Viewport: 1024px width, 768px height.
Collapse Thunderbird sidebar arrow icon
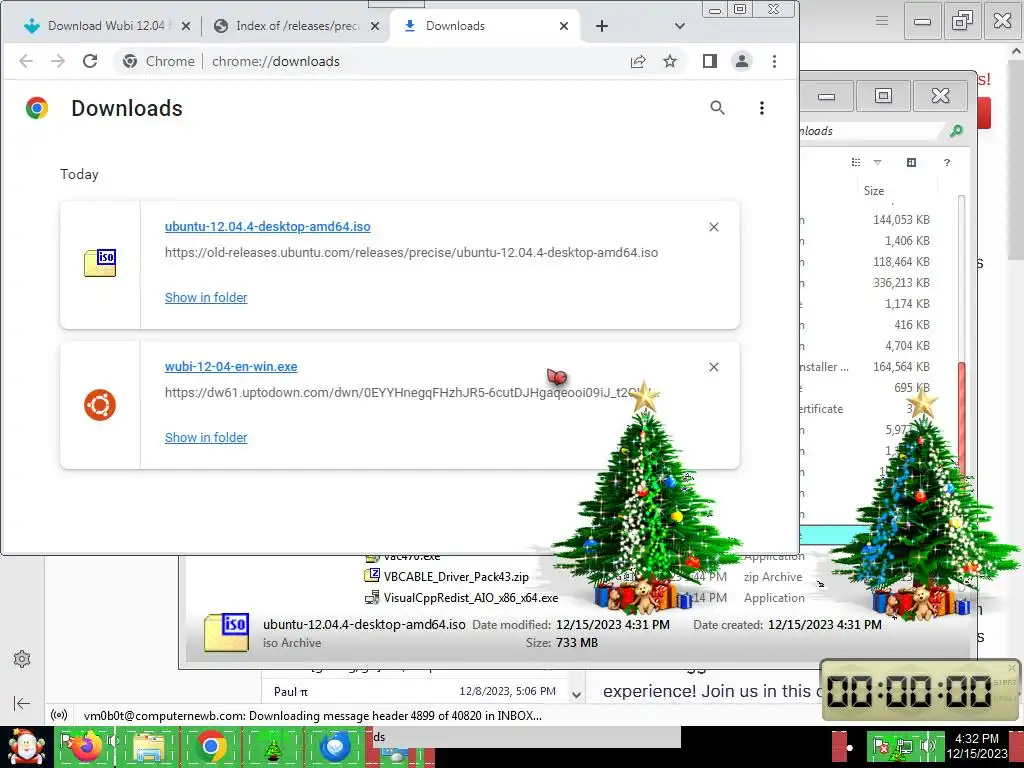(22, 703)
